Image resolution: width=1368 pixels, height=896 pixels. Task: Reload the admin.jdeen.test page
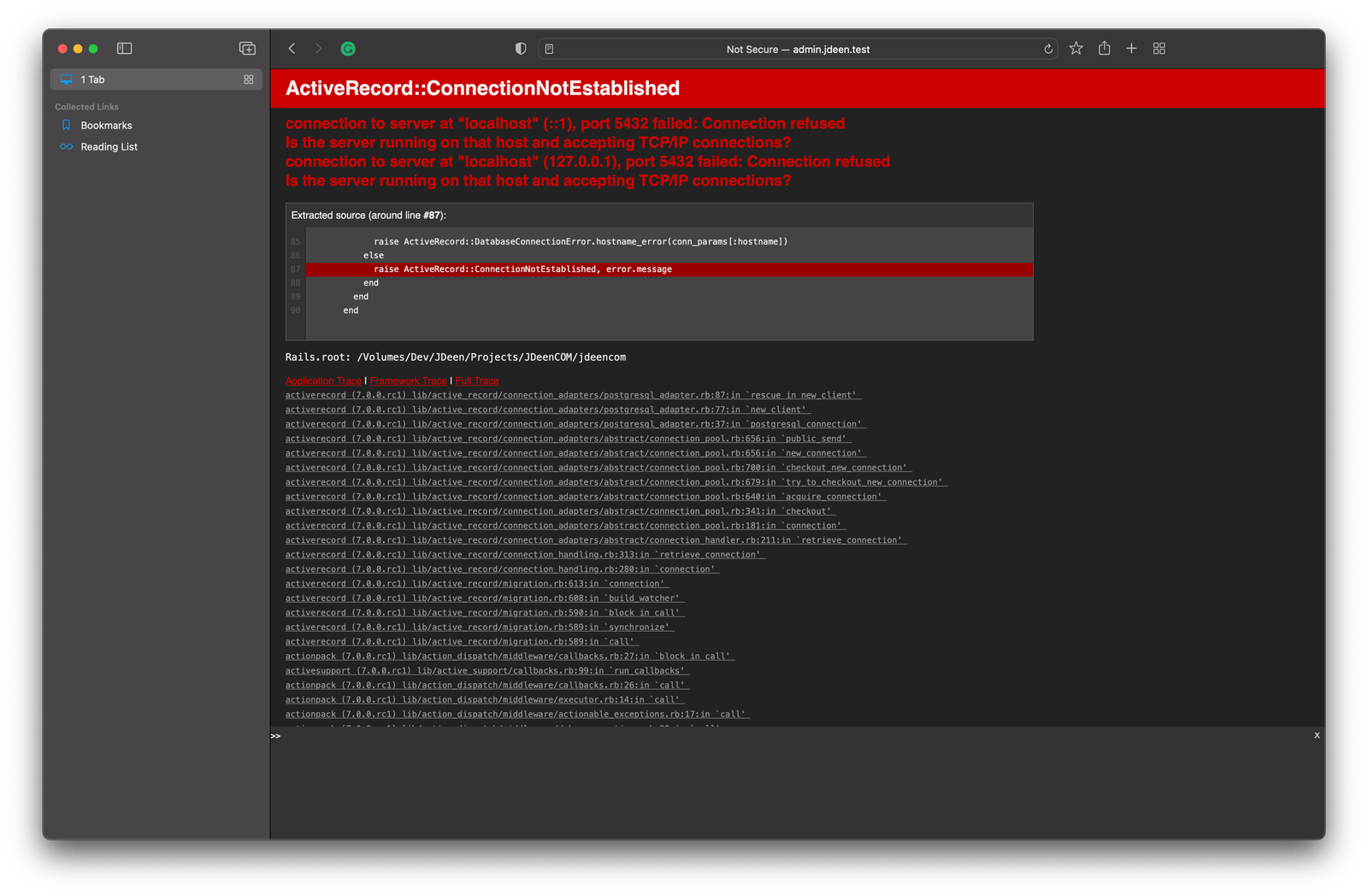point(1048,49)
